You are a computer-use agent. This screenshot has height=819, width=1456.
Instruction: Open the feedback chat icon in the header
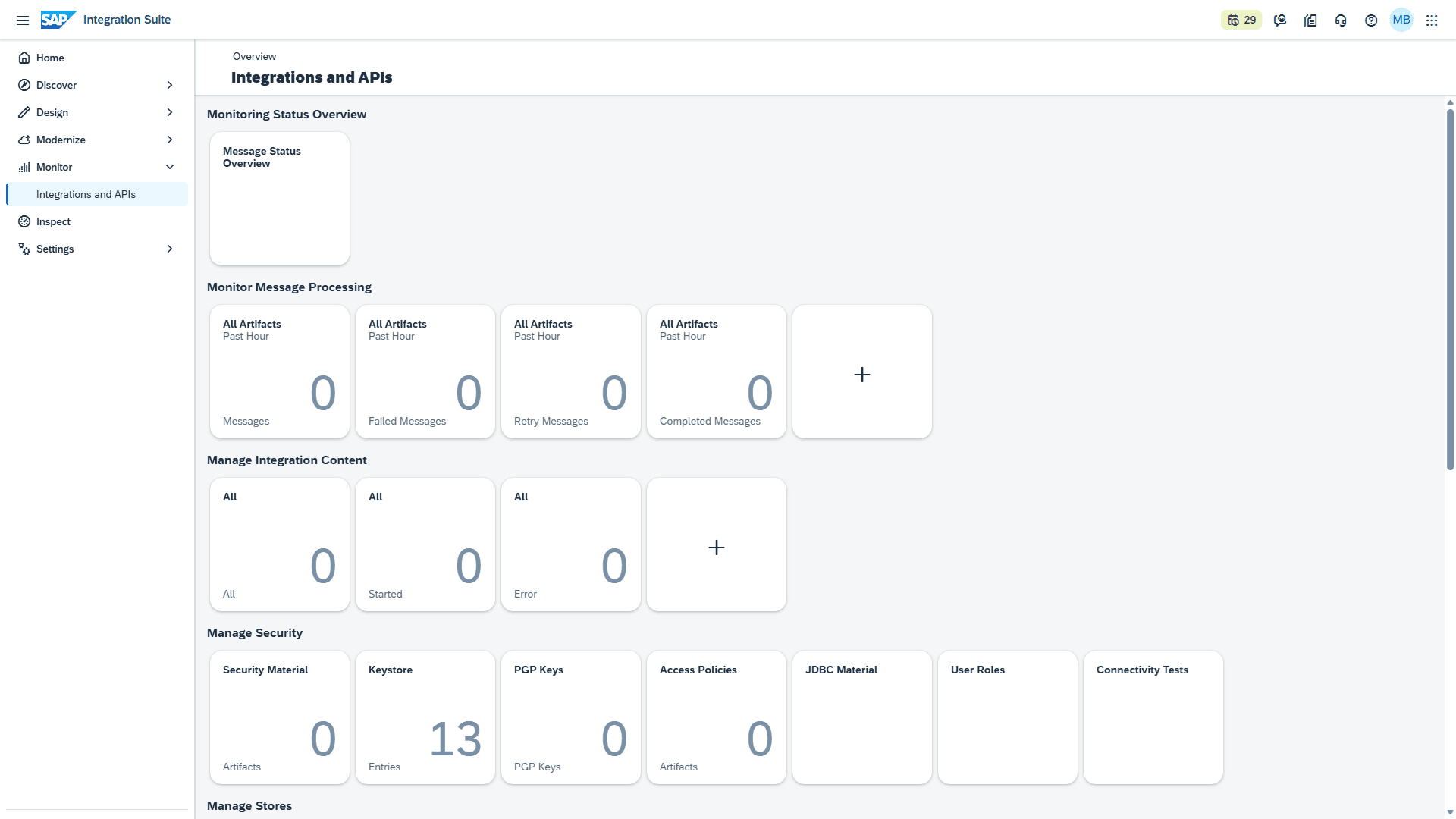point(1280,20)
